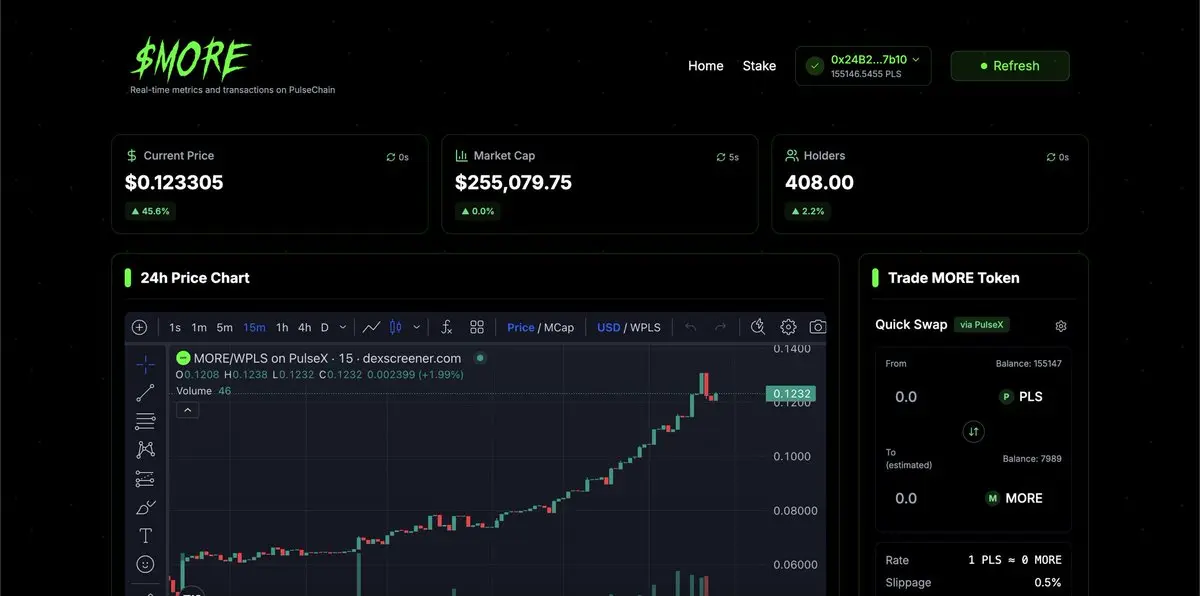Screen dimensions: 1200x596
Task: Select the Text annotation tool
Action: pyautogui.click(x=145, y=536)
